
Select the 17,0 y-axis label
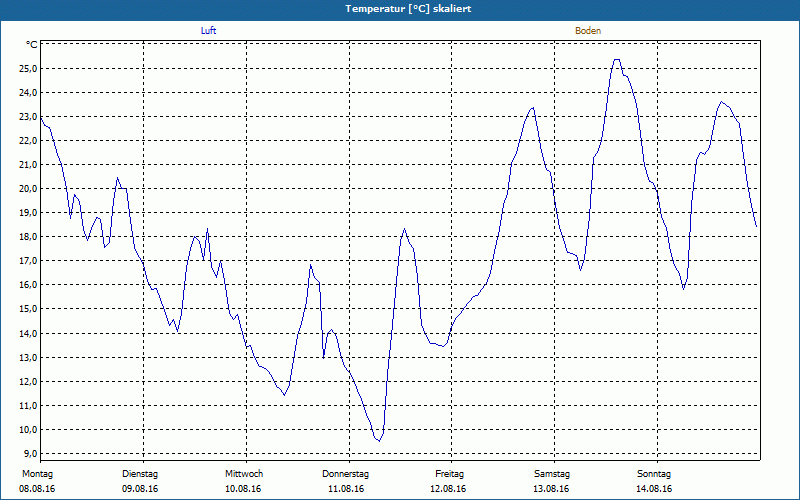[x=29, y=260]
